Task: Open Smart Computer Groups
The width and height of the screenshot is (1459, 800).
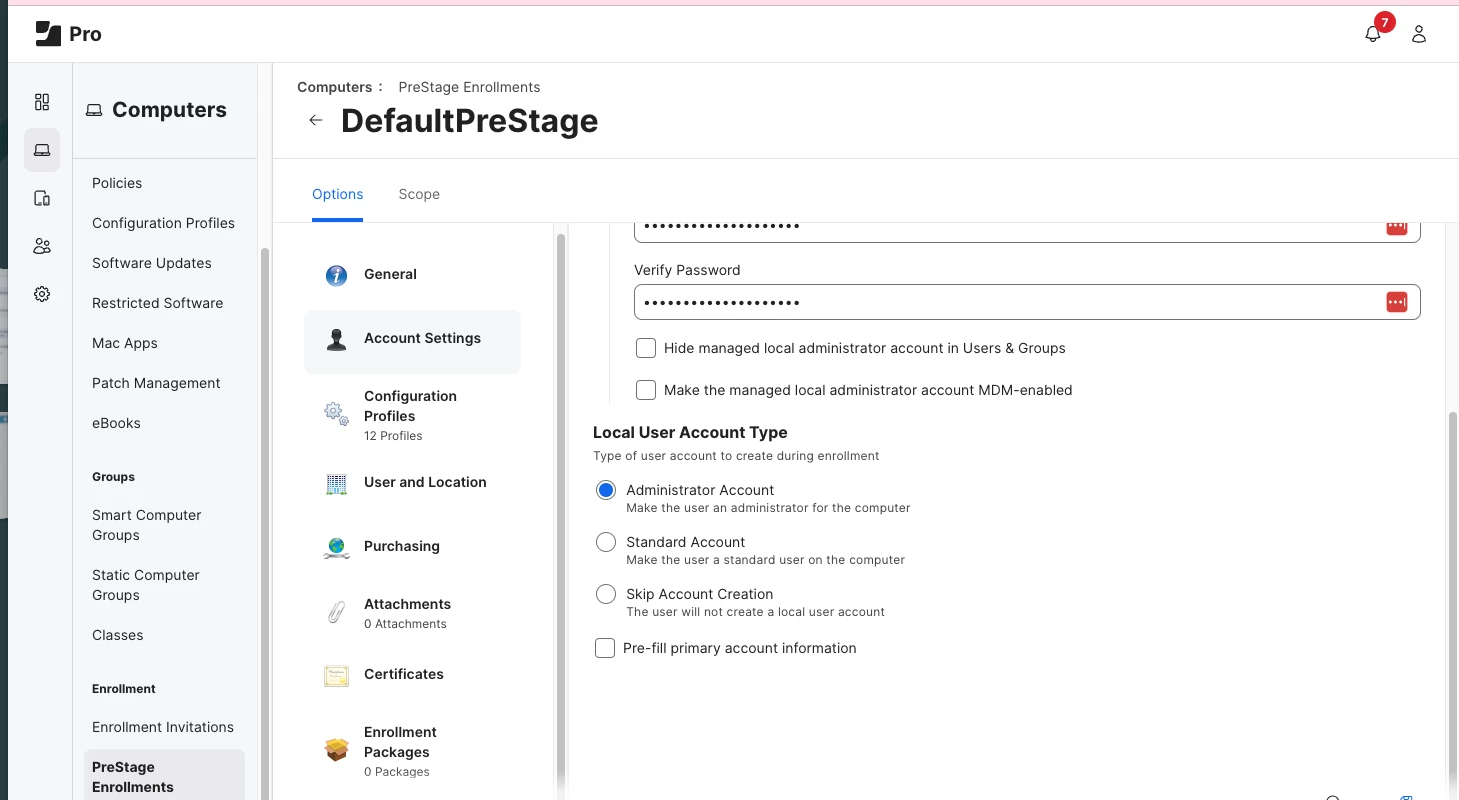Action: click(x=147, y=525)
